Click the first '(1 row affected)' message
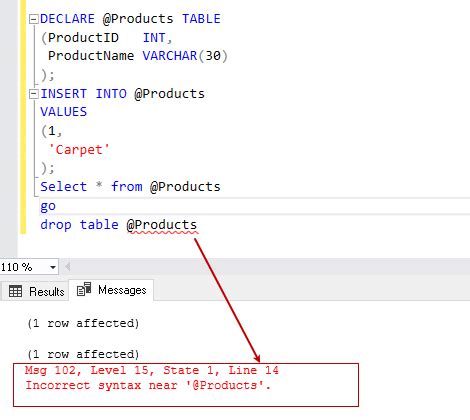The width and height of the screenshot is (470, 420). (x=83, y=323)
